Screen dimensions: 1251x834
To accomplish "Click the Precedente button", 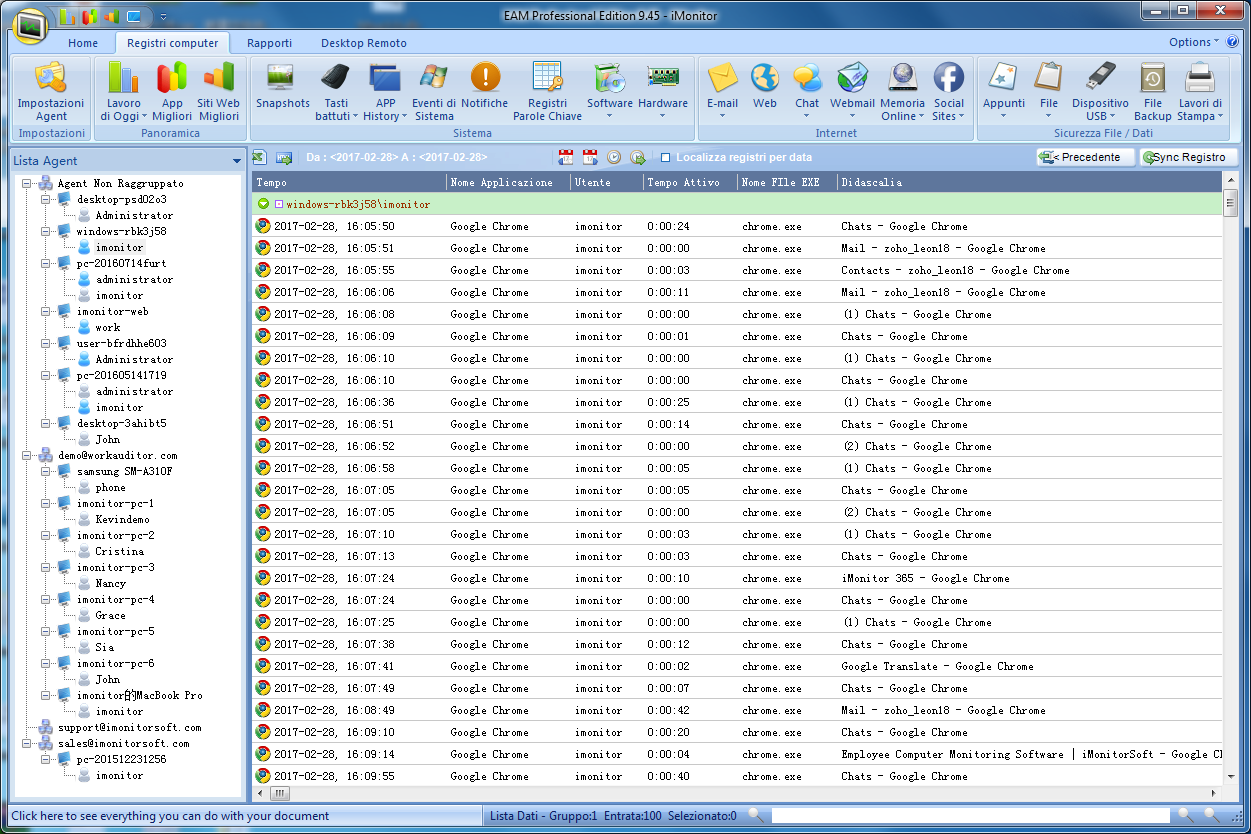I will [x=1085, y=157].
